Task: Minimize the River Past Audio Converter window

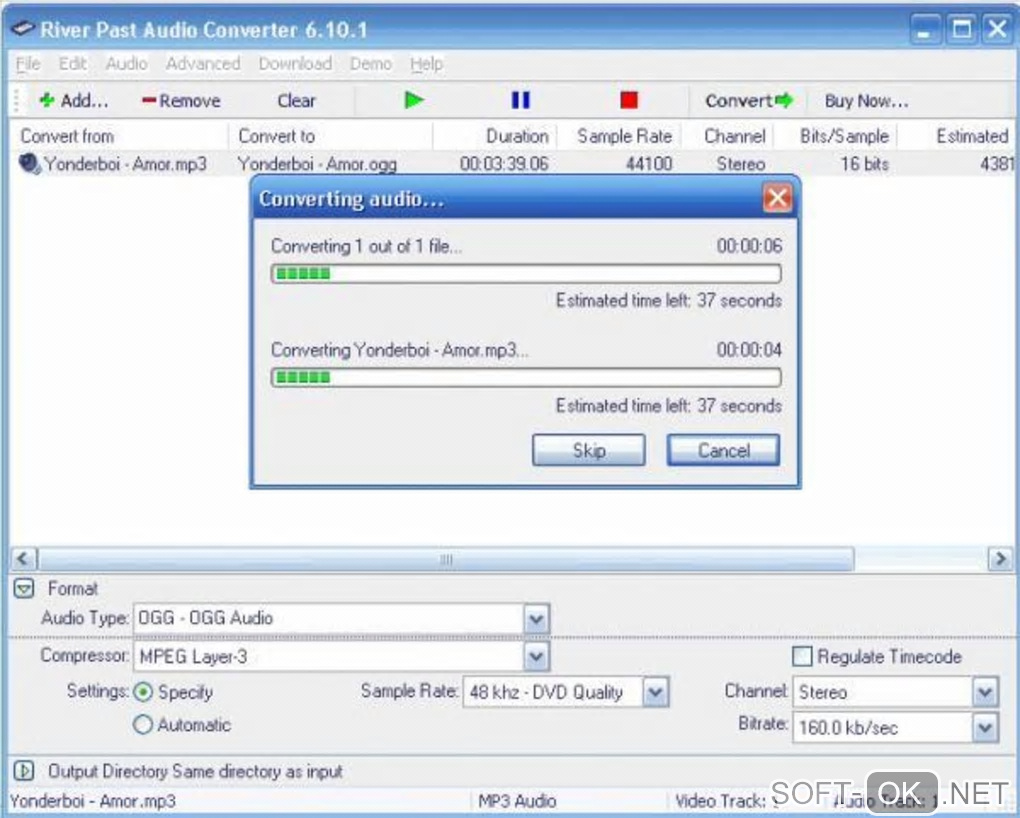Action: pyautogui.click(x=924, y=29)
